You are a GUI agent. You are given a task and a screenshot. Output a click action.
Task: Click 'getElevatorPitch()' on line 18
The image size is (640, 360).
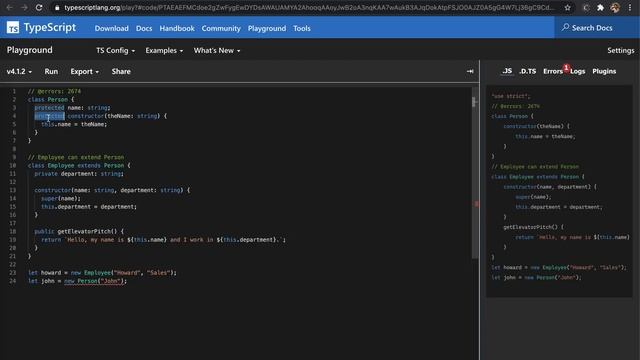87,231
